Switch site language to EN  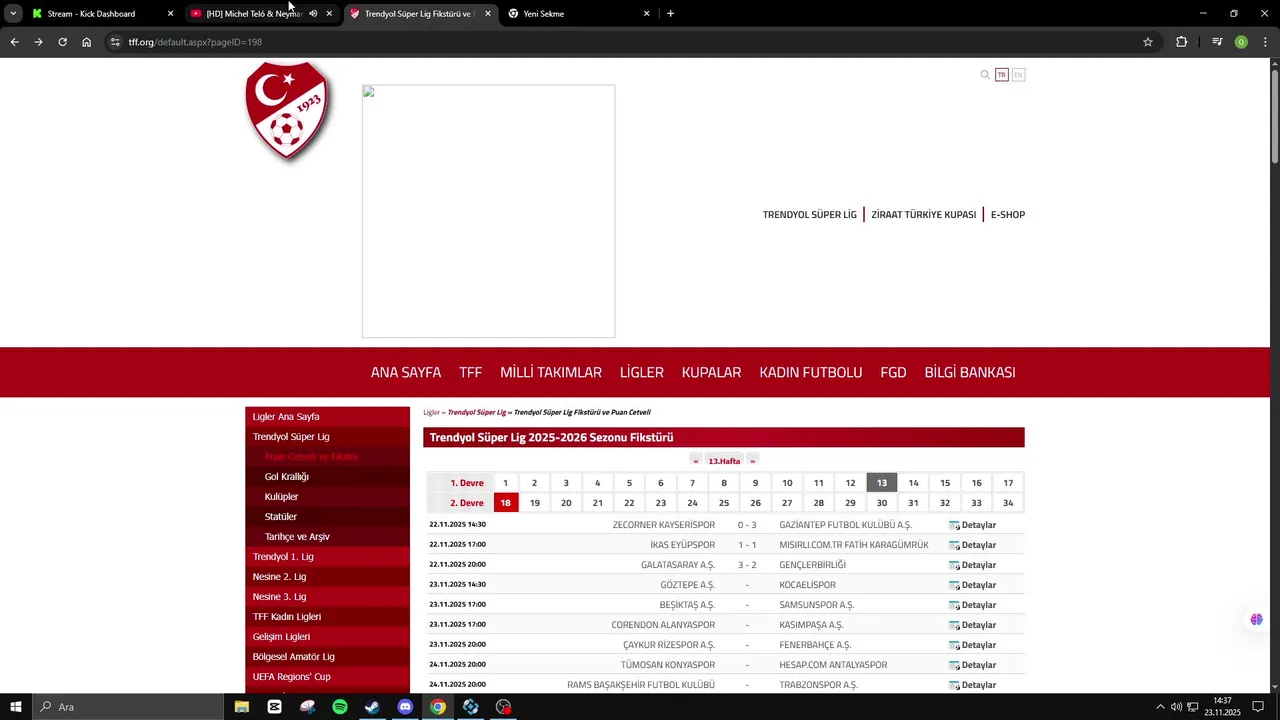[x=1018, y=75]
